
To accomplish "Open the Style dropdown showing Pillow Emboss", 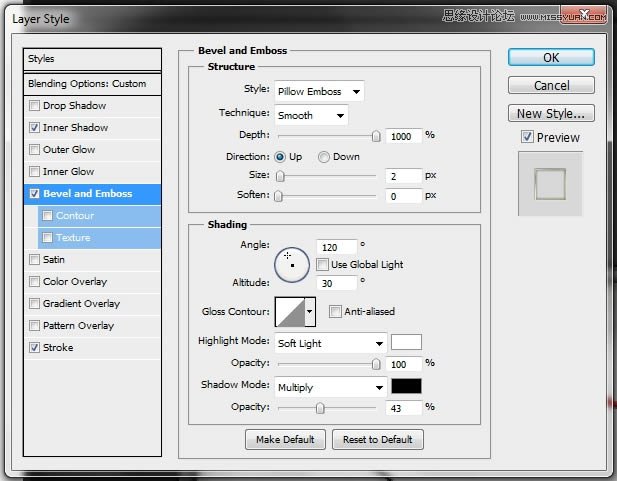I will tap(319, 91).
